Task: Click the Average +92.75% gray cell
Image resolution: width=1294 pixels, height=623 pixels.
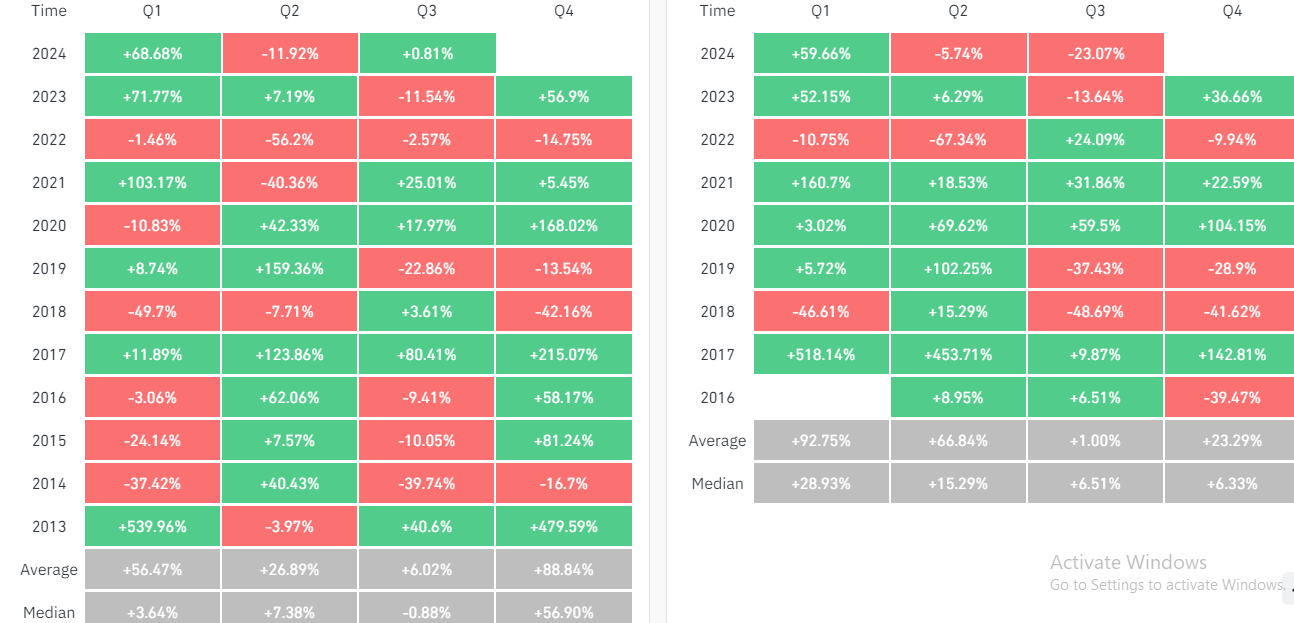Action: [822, 441]
